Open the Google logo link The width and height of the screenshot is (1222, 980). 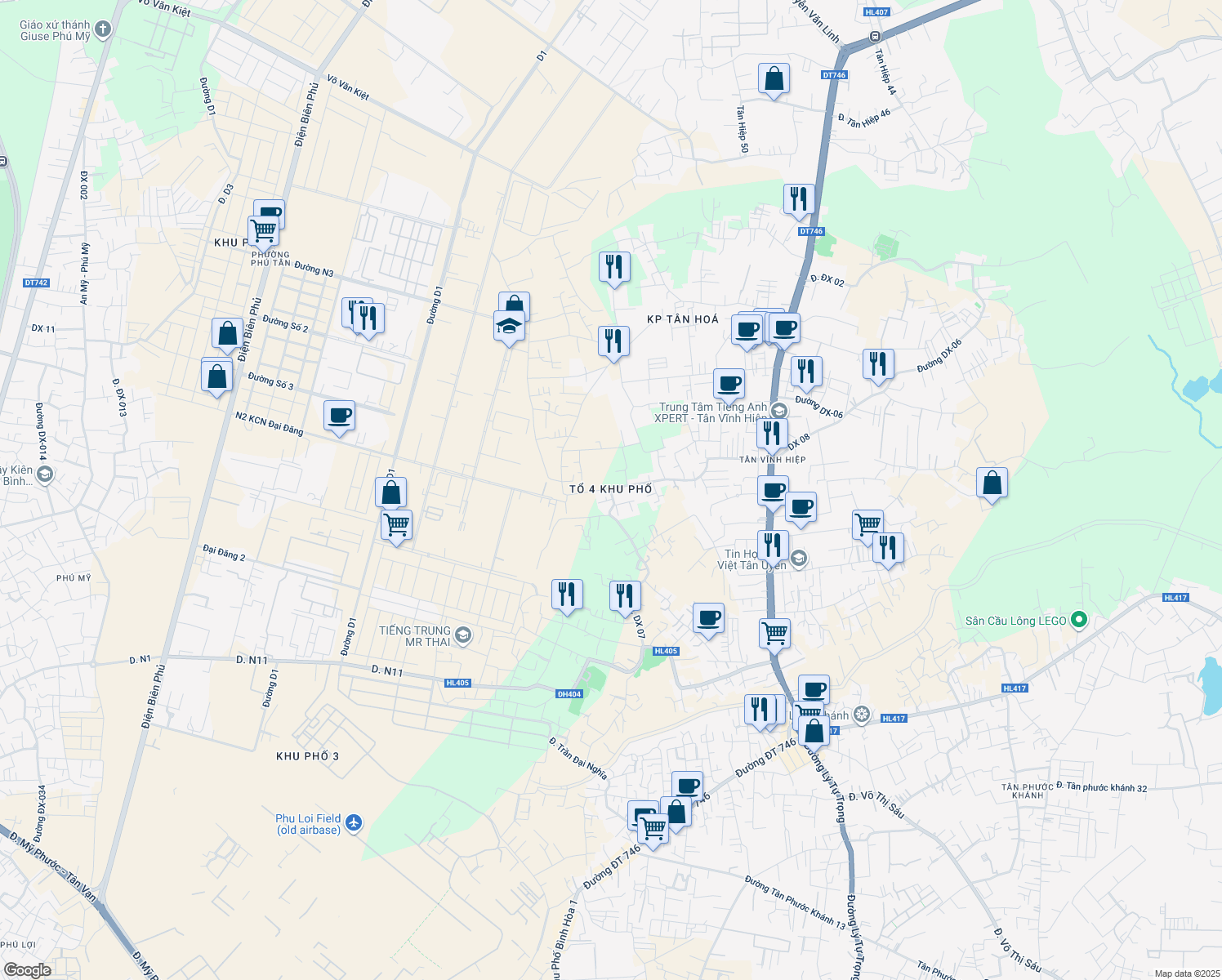pos(27,970)
